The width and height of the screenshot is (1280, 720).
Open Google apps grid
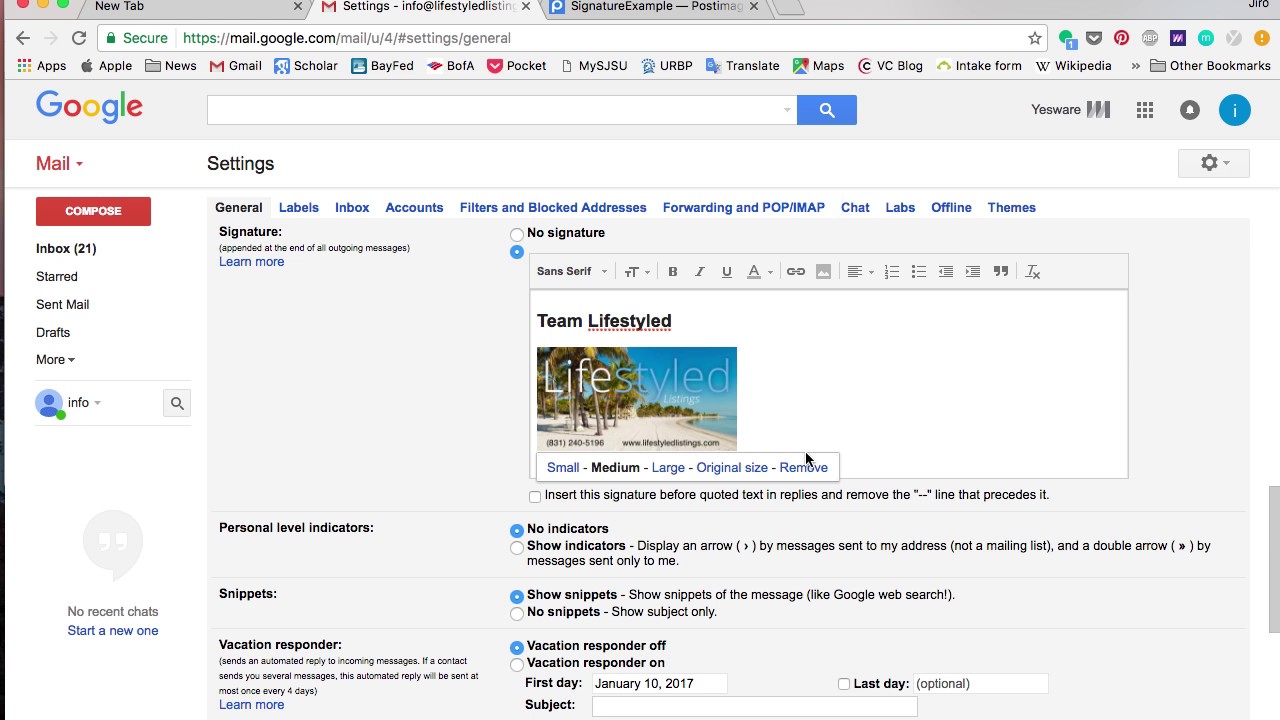pos(1145,110)
